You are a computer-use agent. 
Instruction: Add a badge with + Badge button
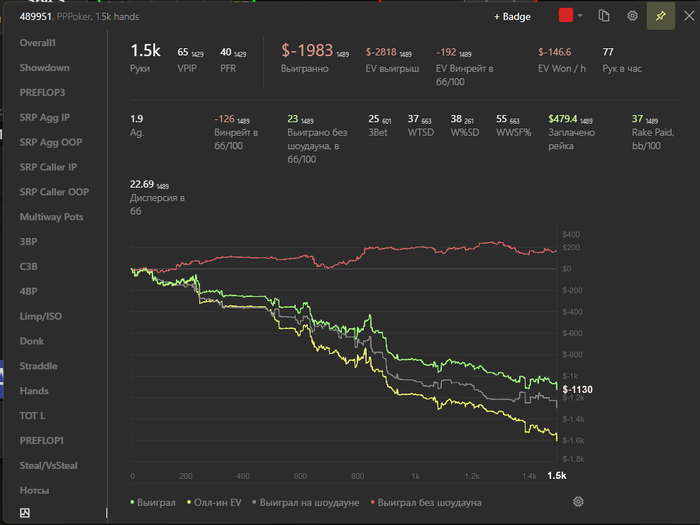click(512, 17)
